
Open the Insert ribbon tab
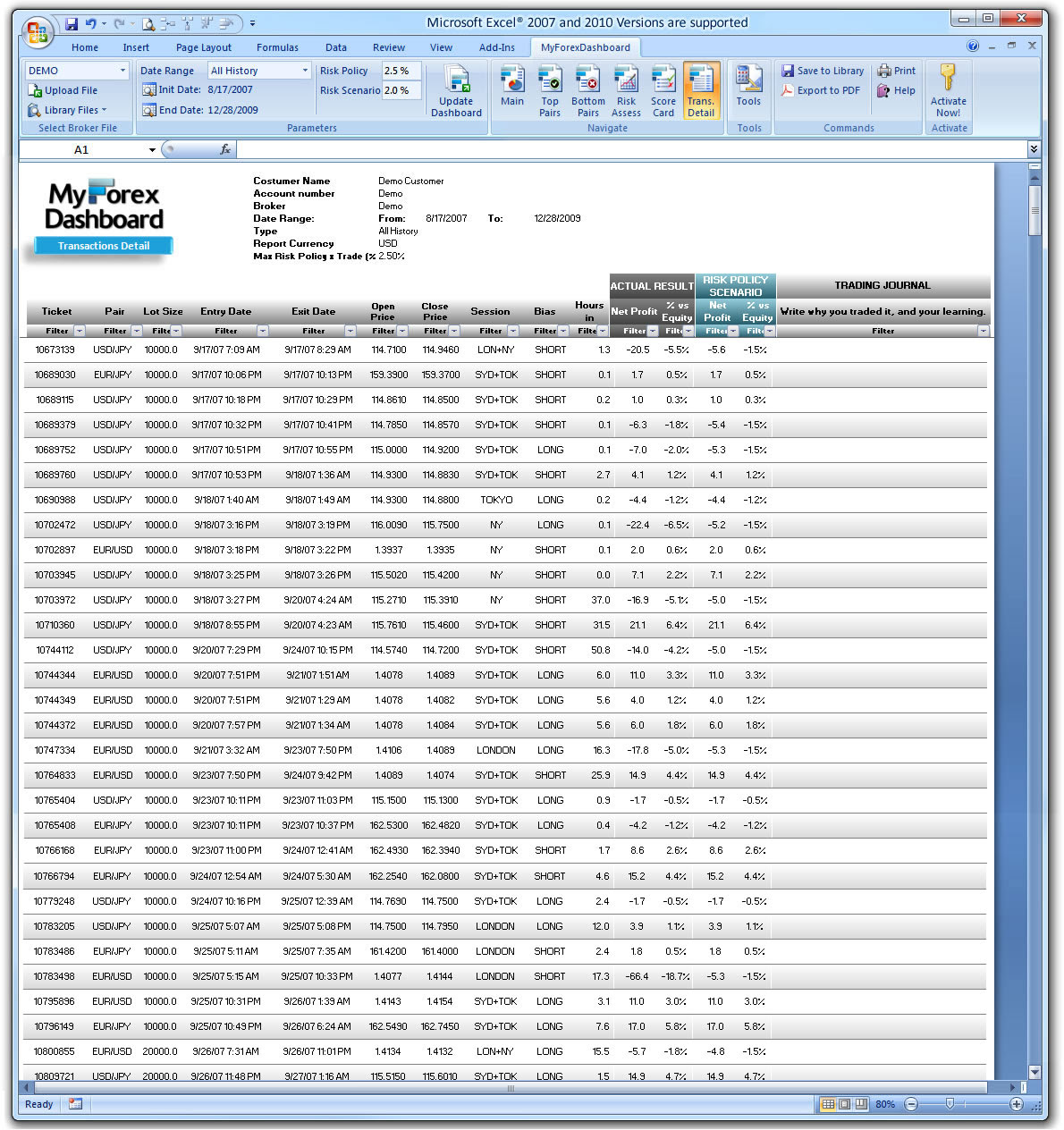pos(136,47)
